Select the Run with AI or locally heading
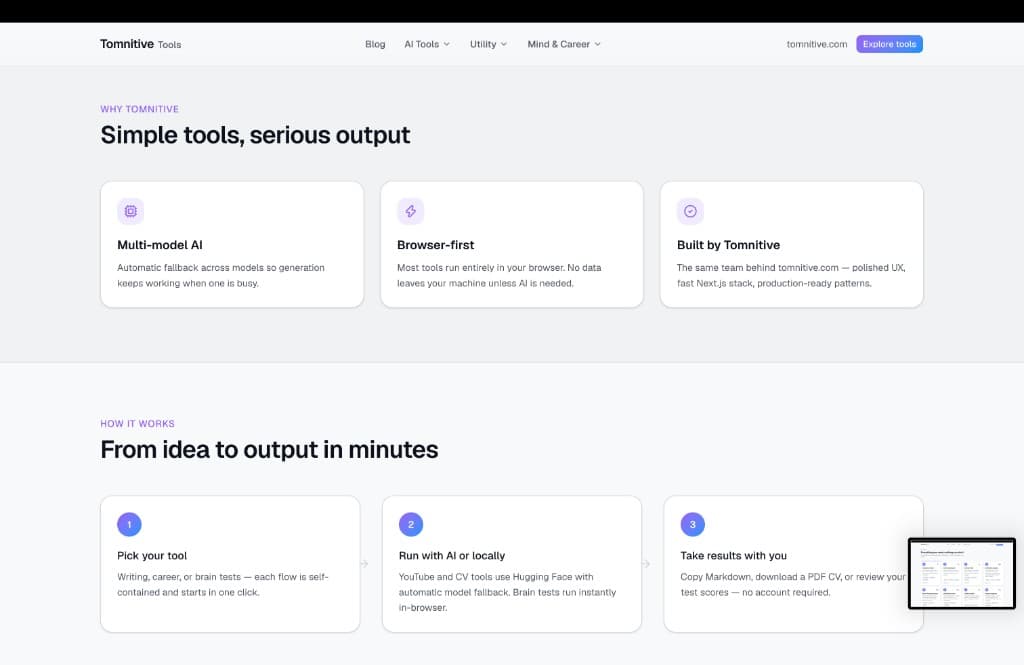Screen dimensions: 1024x665 [452, 555]
